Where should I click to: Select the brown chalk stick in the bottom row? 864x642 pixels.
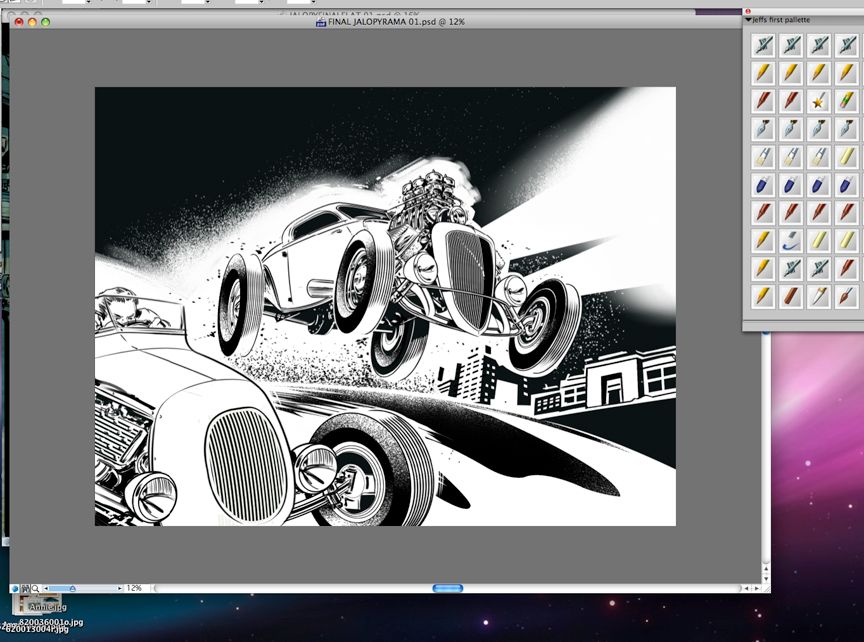tap(791, 296)
